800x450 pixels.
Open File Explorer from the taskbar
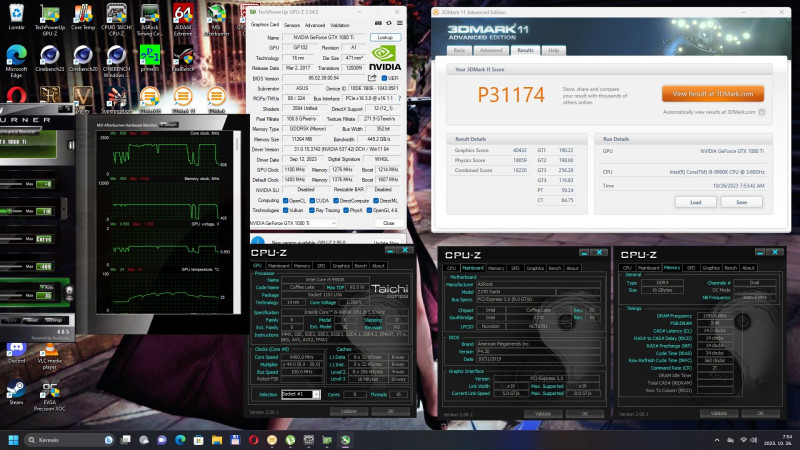tap(217, 440)
